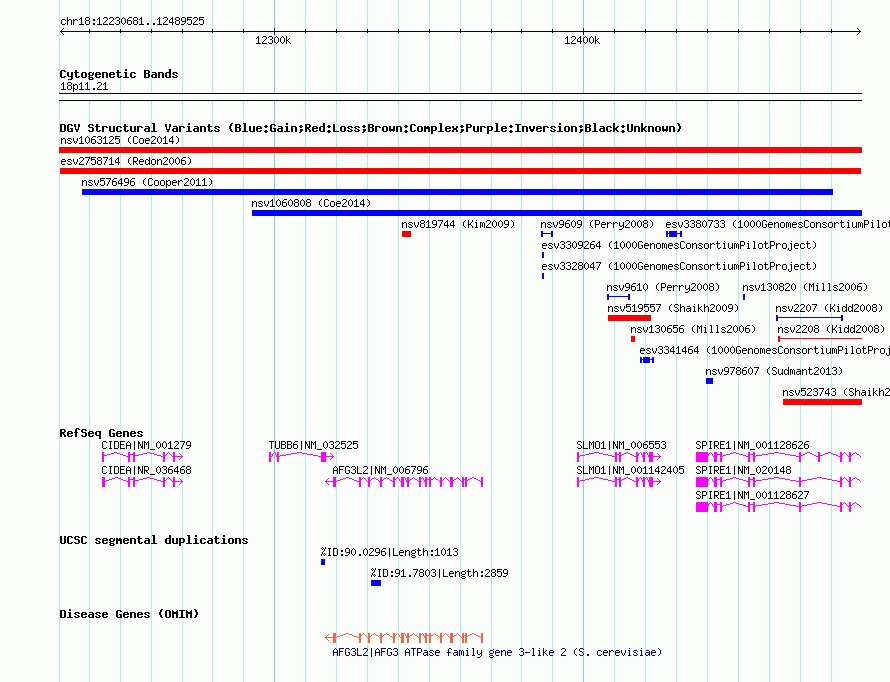Click the Cytogenetic Bands track title
890x682 pixels.
(119, 74)
